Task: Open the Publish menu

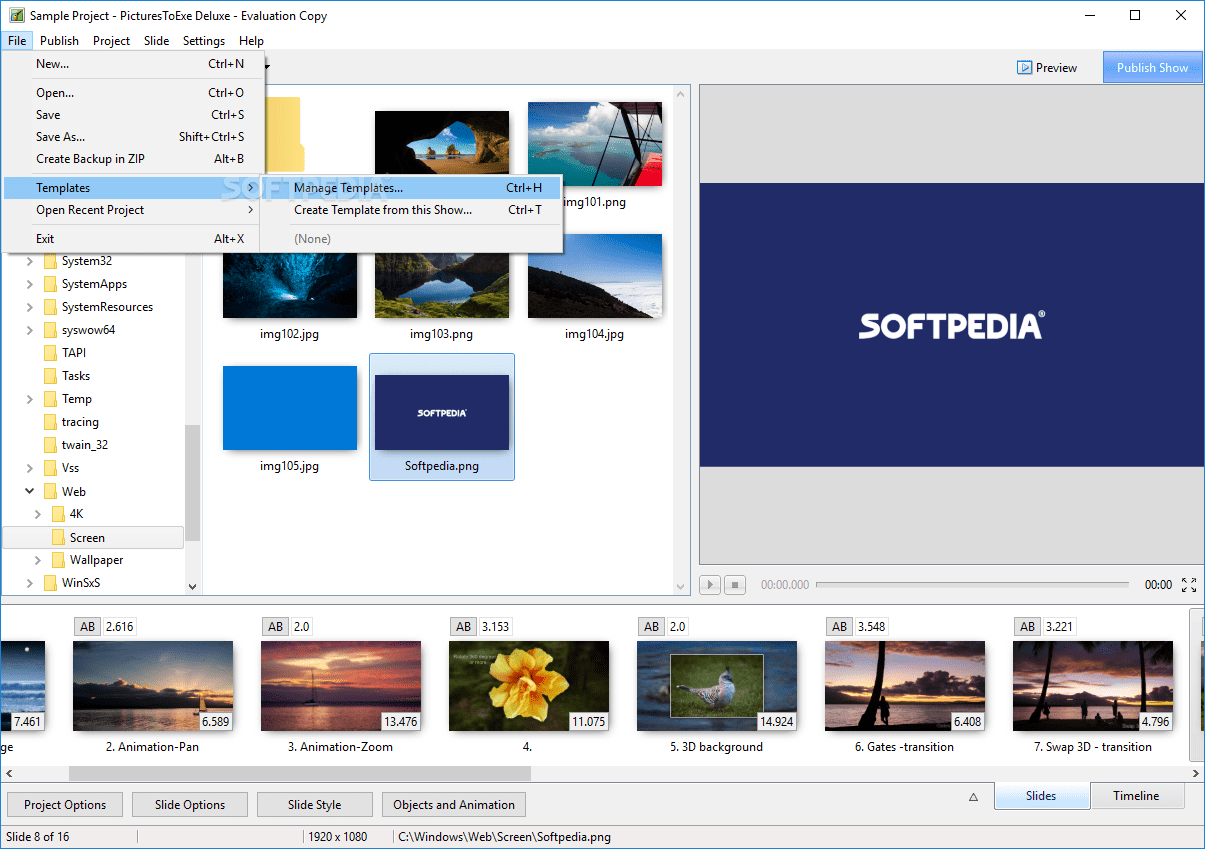Action: pyautogui.click(x=59, y=41)
